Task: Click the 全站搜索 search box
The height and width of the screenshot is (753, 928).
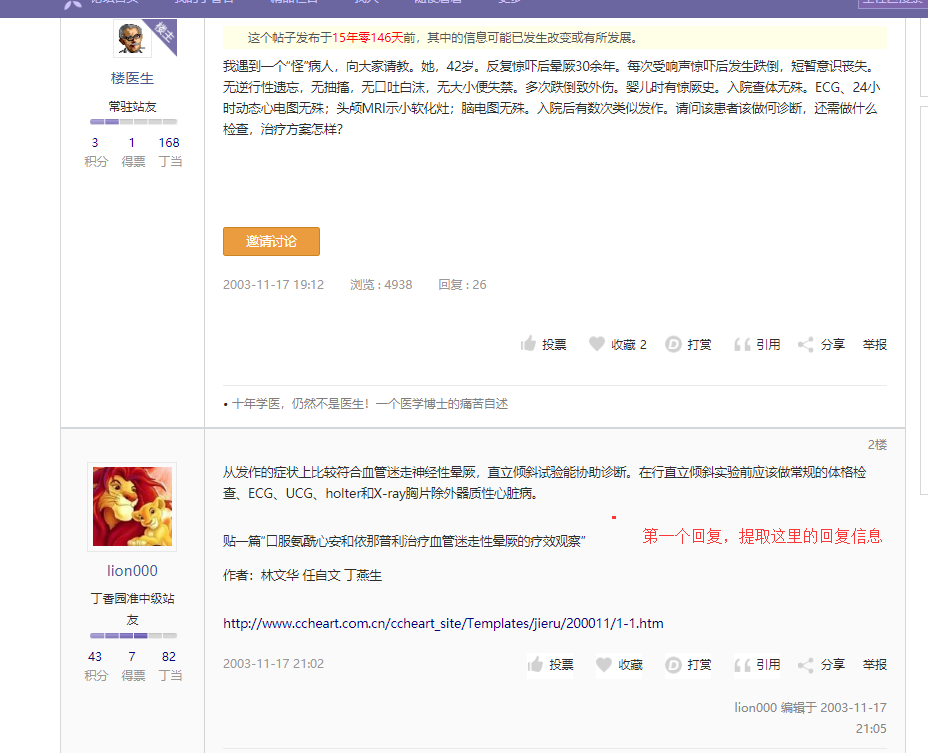Action: pos(894,3)
